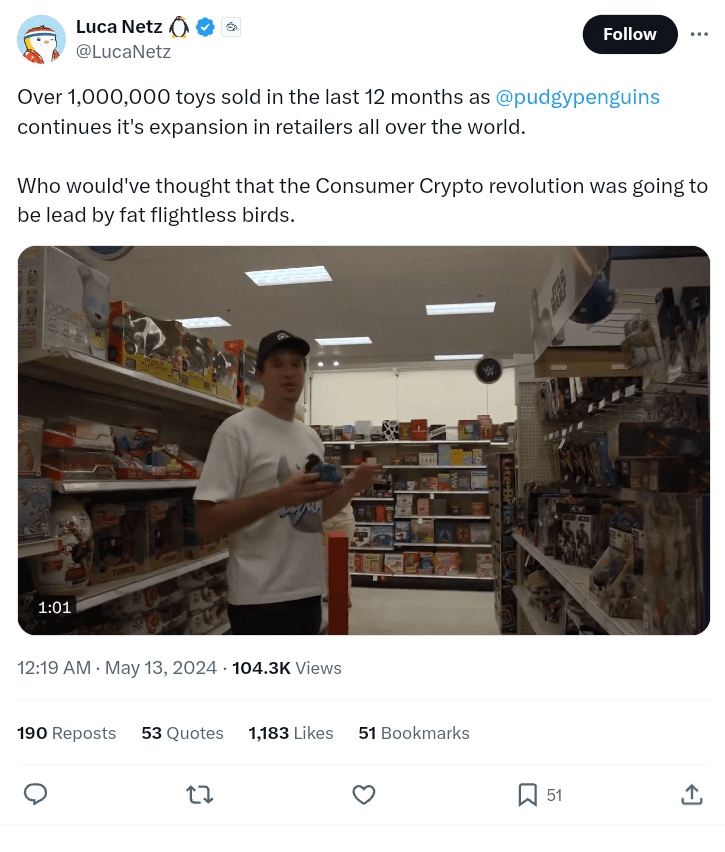Click the Luca Netz display name
Screen dimensions: 725x852
(x=119, y=27)
